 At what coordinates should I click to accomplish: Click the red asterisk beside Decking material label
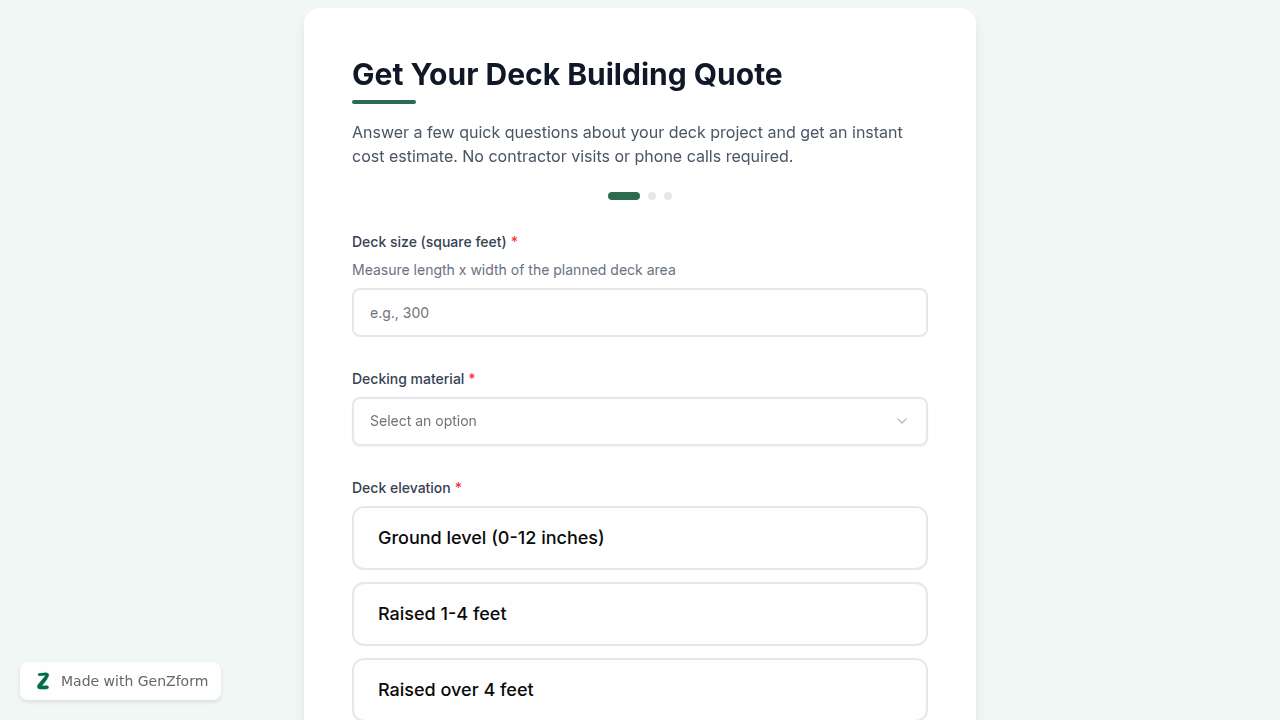471,379
